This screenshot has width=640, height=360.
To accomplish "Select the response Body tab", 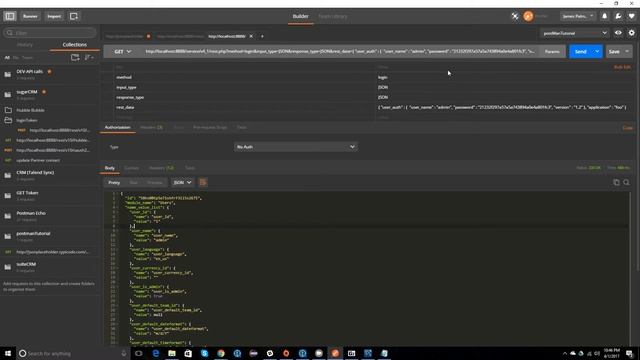I will click(x=109, y=168).
